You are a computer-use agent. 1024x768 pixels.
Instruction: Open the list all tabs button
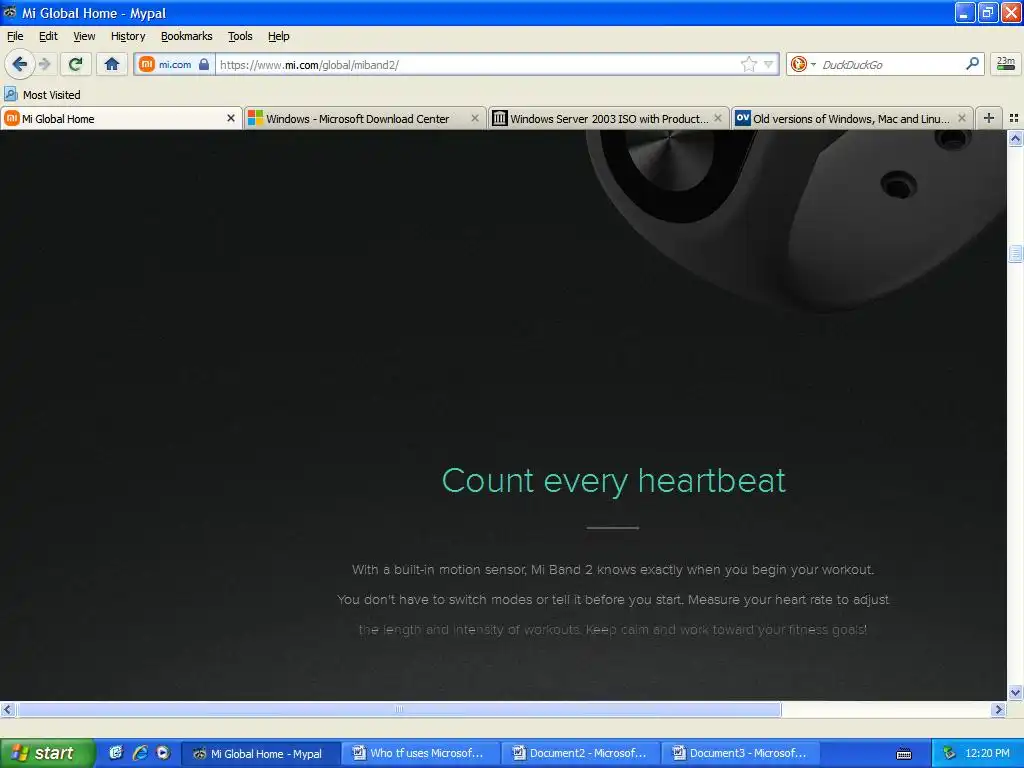click(1014, 118)
